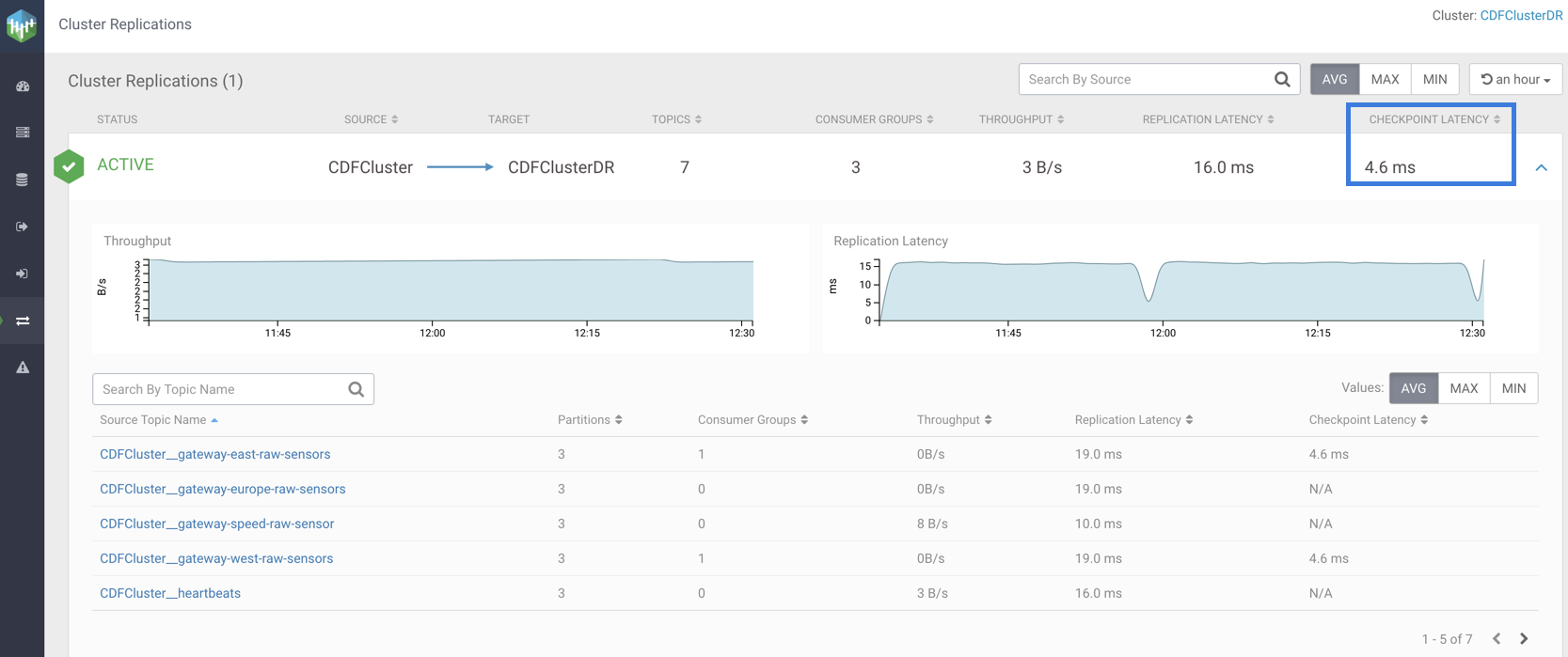Open the Overview dashboard sidebar icon
Screen dimensions: 1568x657
23,86
